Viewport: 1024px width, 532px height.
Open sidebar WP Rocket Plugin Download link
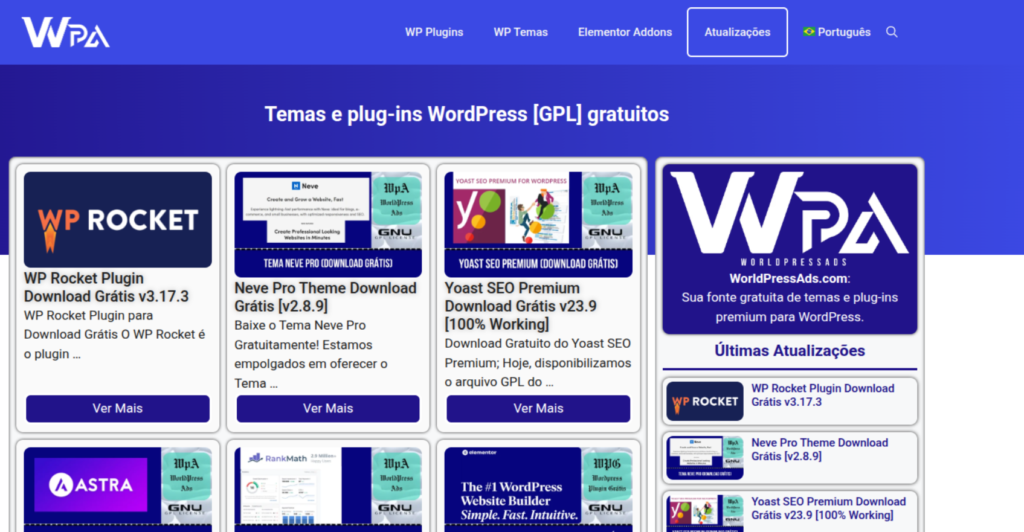(823, 395)
